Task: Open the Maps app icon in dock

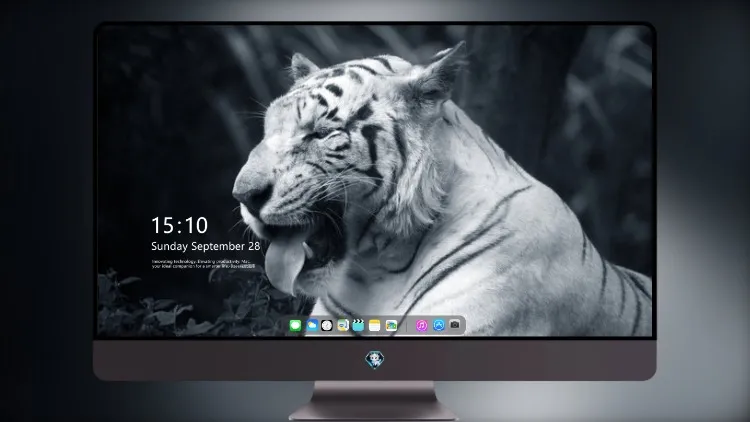Action: [343, 325]
